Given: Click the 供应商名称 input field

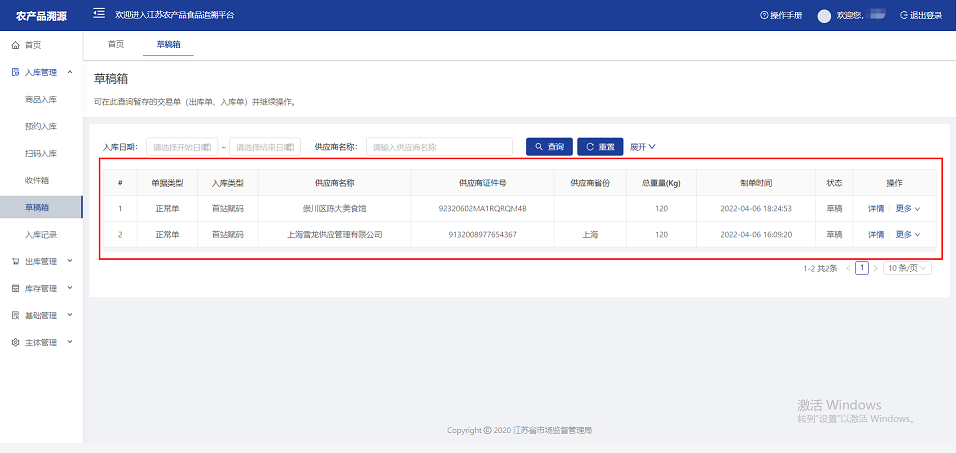Looking at the screenshot, I should (x=439, y=147).
